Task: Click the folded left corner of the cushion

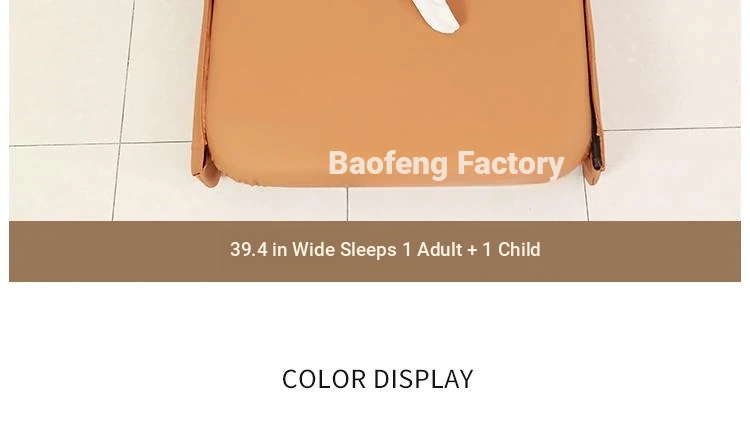Action: [x=206, y=165]
